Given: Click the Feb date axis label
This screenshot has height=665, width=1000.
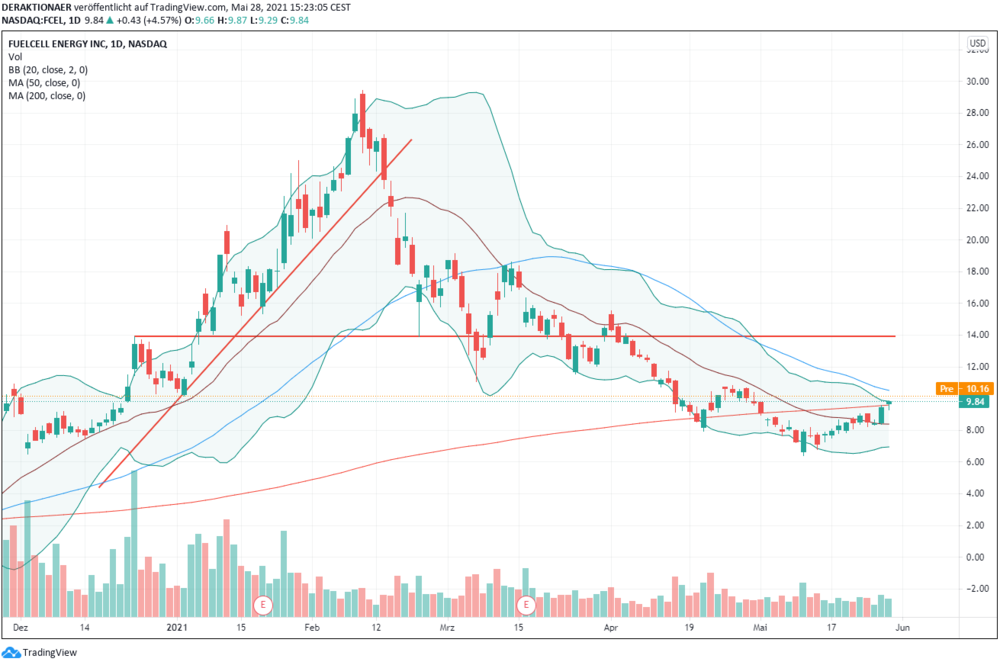Looking at the screenshot, I should (312, 627).
